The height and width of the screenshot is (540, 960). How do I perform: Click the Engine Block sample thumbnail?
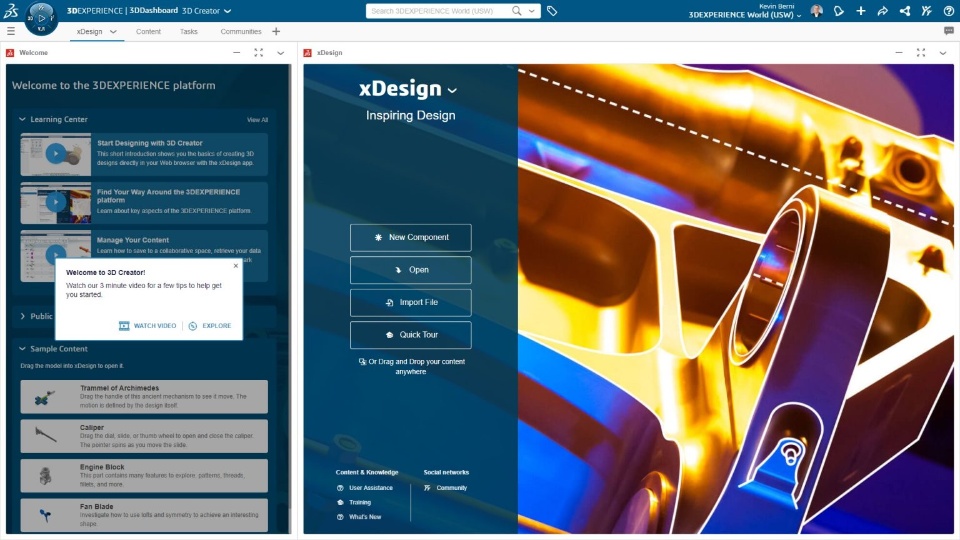click(45, 476)
